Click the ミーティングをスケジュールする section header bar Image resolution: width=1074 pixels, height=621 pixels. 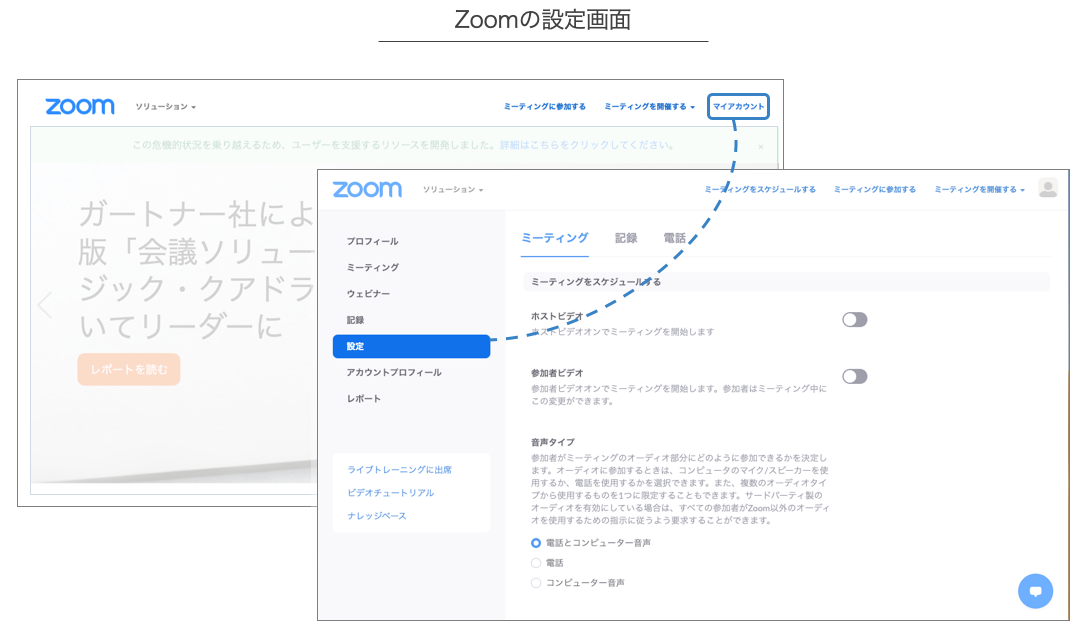coord(786,282)
